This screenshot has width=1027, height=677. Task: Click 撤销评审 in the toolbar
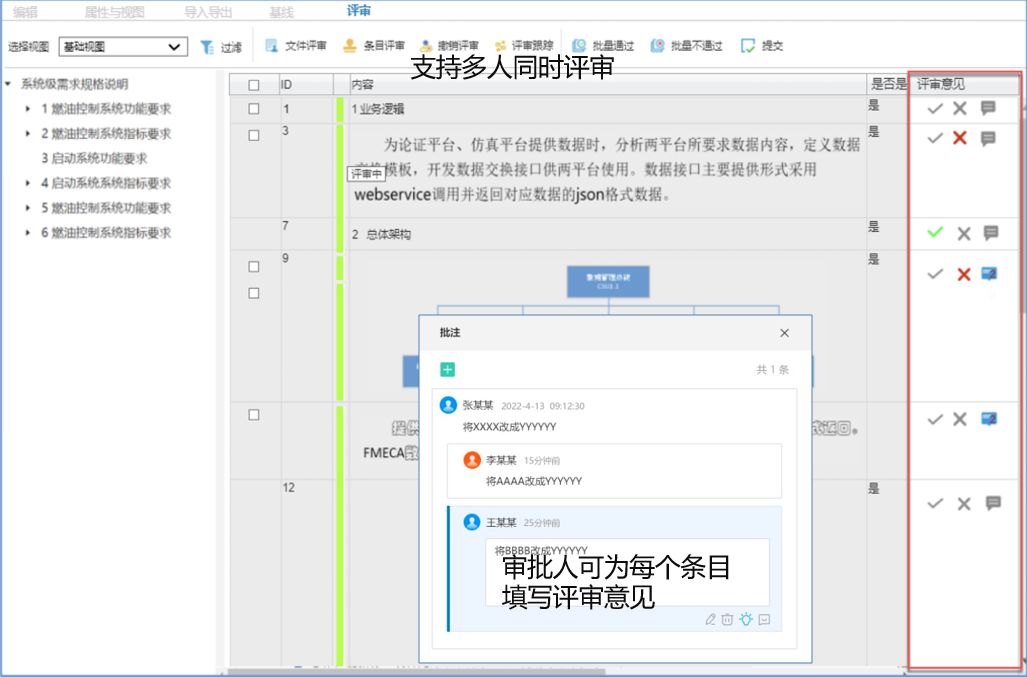coord(450,46)
